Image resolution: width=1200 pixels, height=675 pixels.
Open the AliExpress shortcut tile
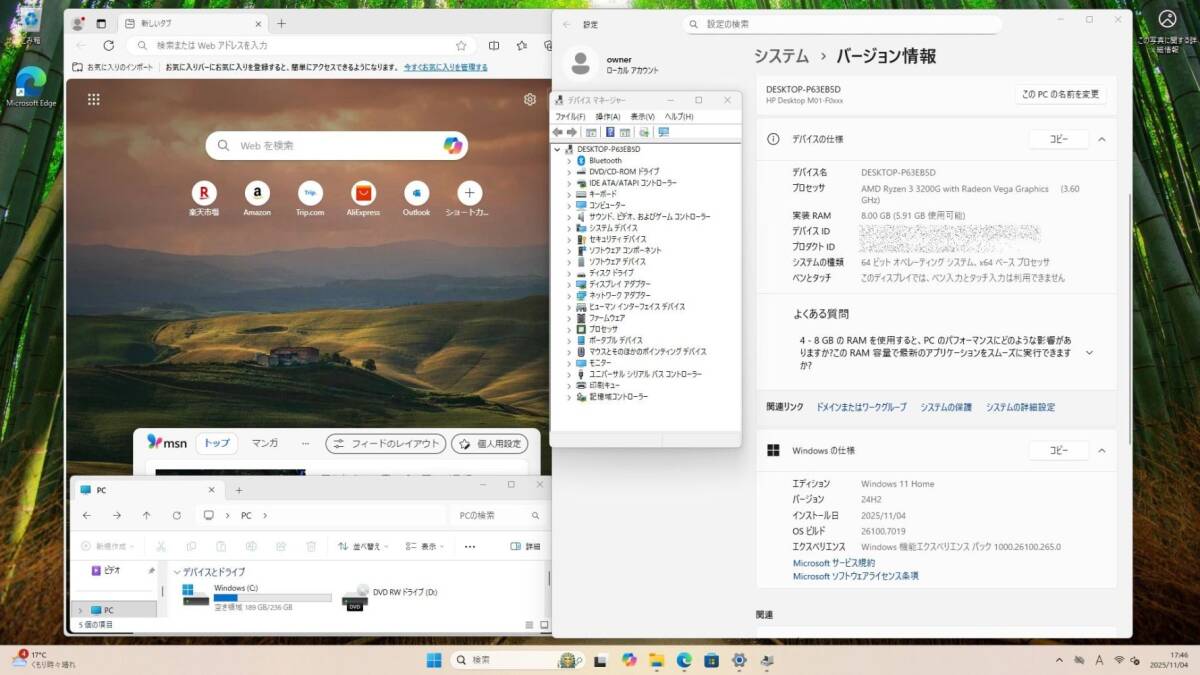[x=363, y=193]
